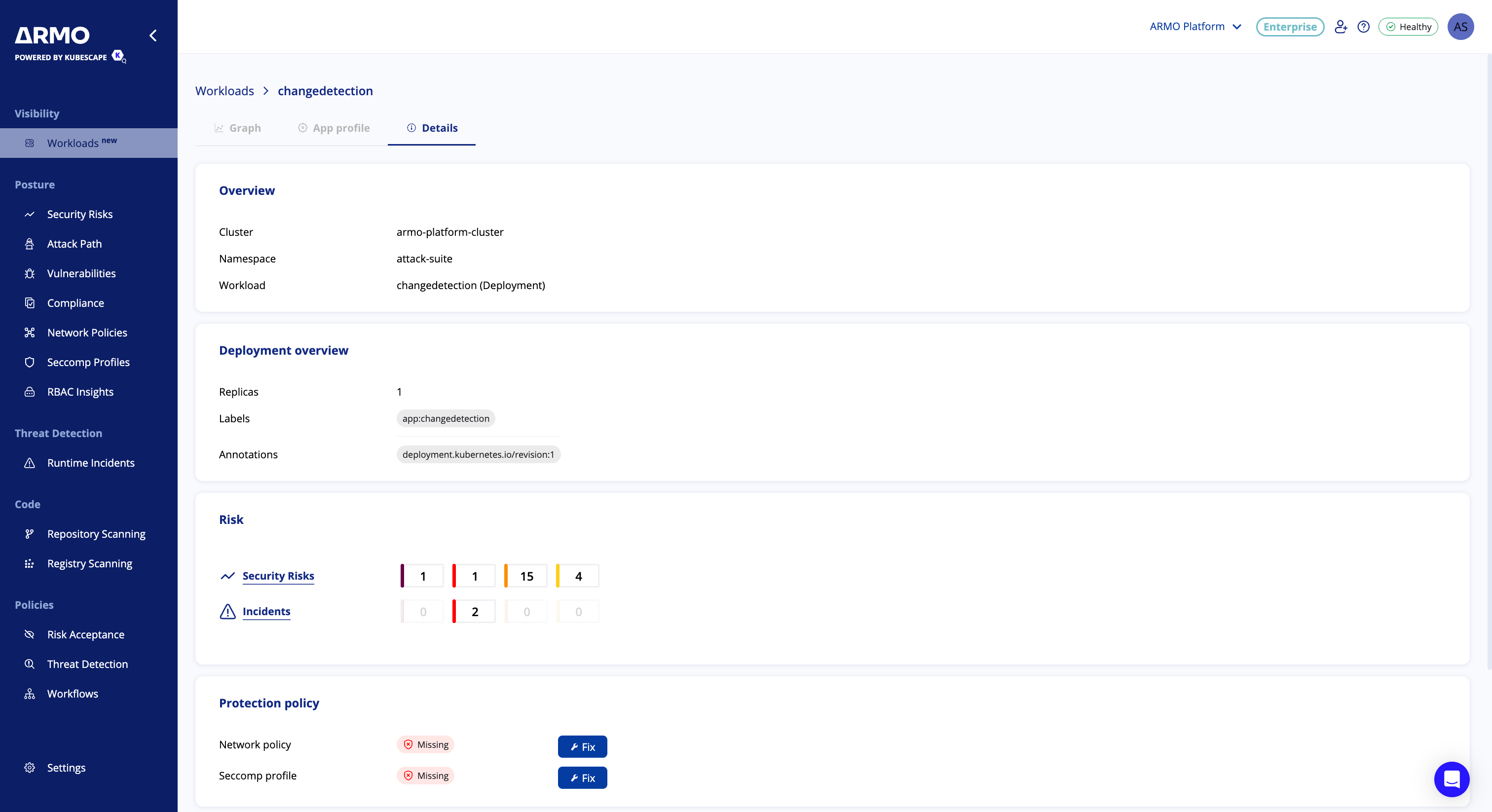Screen dimensions: 1492x812
Task: Click the critical Security Risks count 1 with the dark purple bar
Action: 422,576
